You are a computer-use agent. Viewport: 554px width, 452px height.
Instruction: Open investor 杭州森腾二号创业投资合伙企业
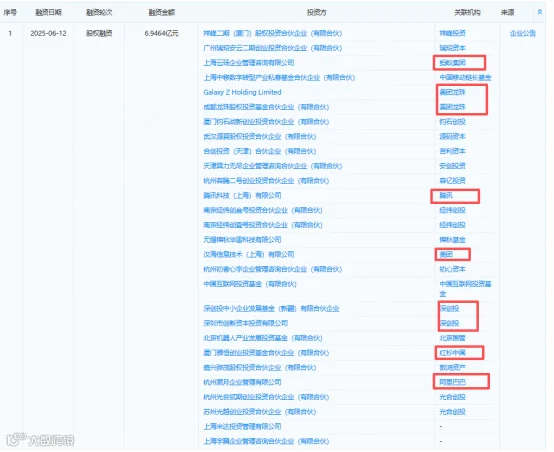pyautogui.click(x=266, y=181)
